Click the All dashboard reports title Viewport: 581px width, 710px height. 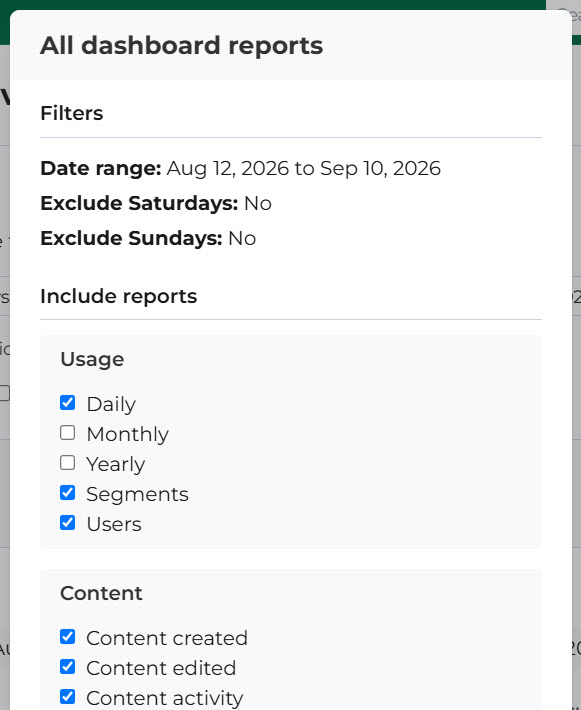pos(182,46)
